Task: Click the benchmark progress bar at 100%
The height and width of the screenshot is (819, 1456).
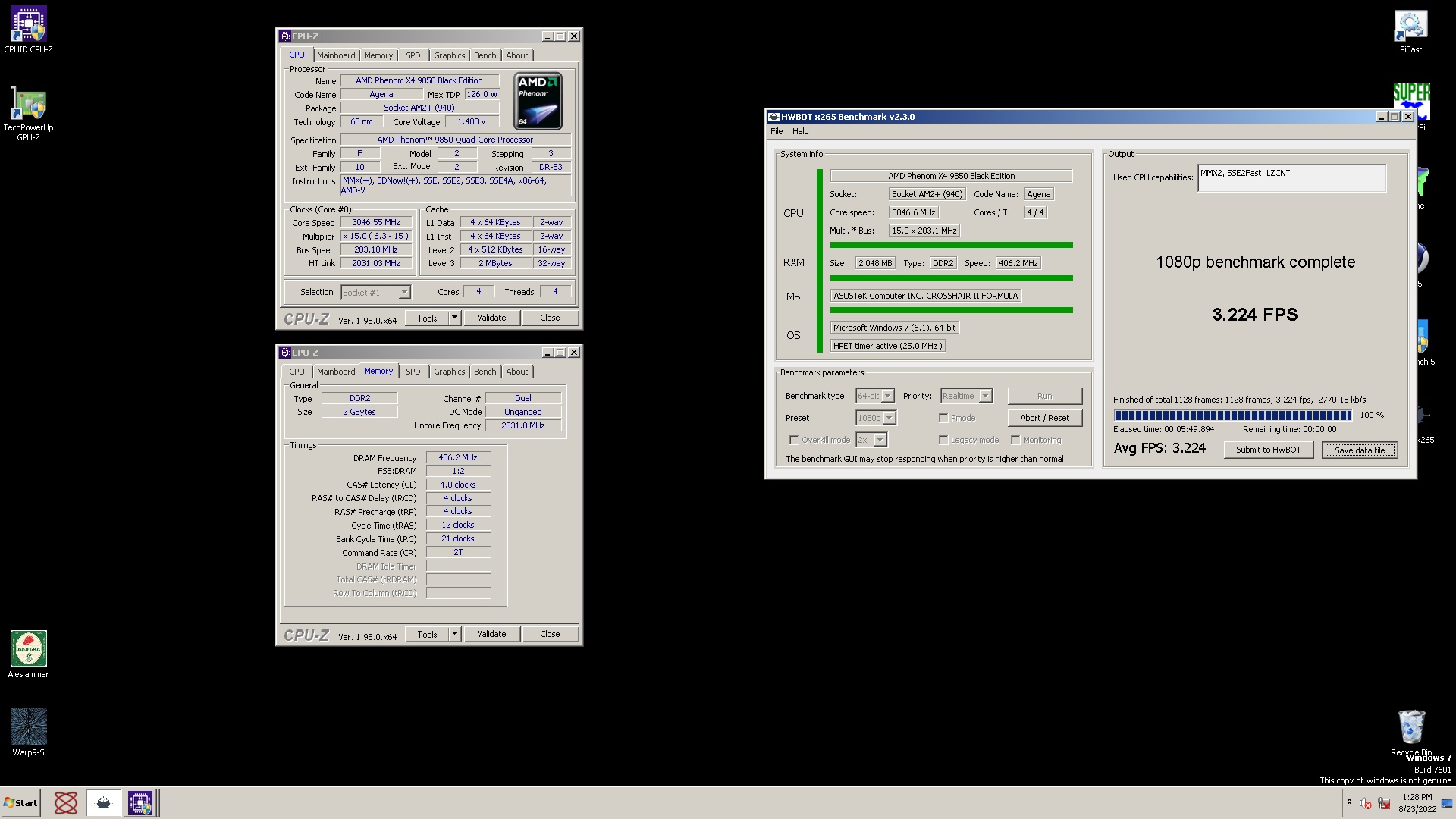Action: pos(1232,415)
